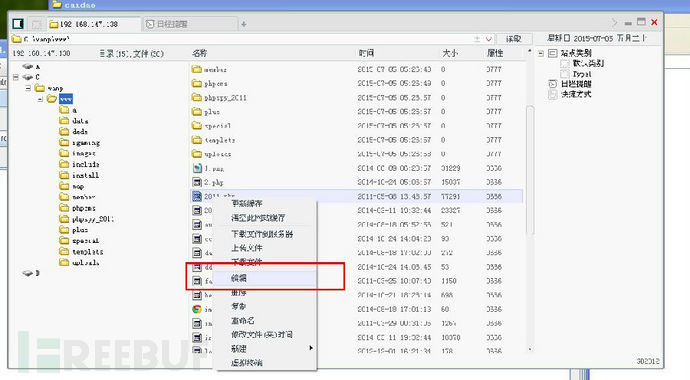The width and height of the screenshot is (690, 380).
Task: Choose 虚拟终端 from the context menu
Action: point(247,363)
